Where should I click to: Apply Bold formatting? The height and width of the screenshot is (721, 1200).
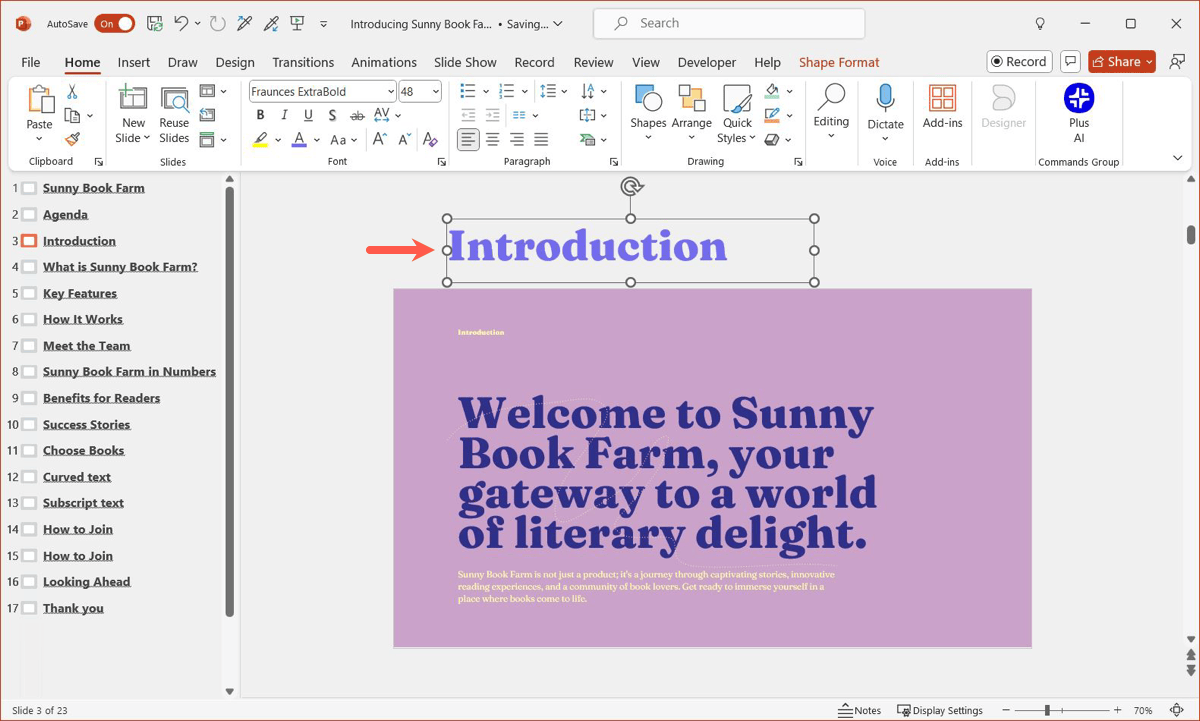point(260,115)
